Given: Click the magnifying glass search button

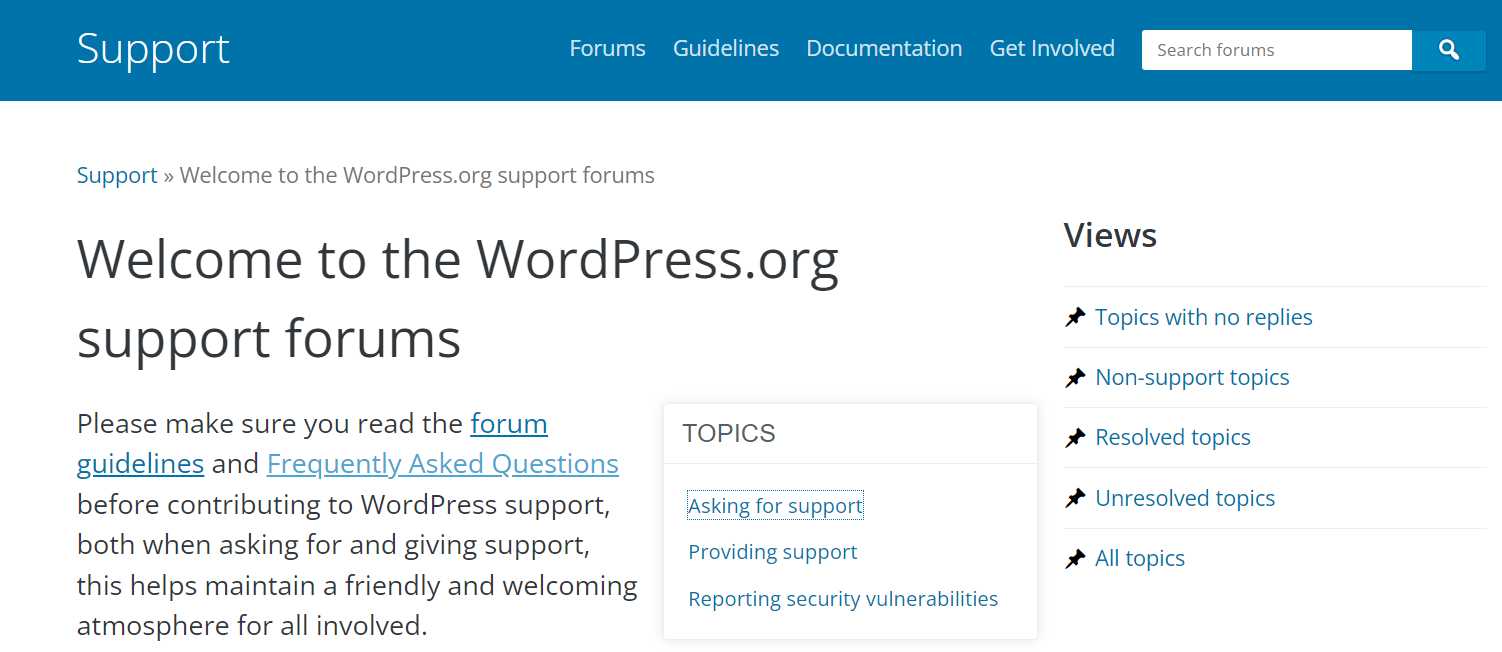Looking at the screenshot, I should coord(1448,50).
